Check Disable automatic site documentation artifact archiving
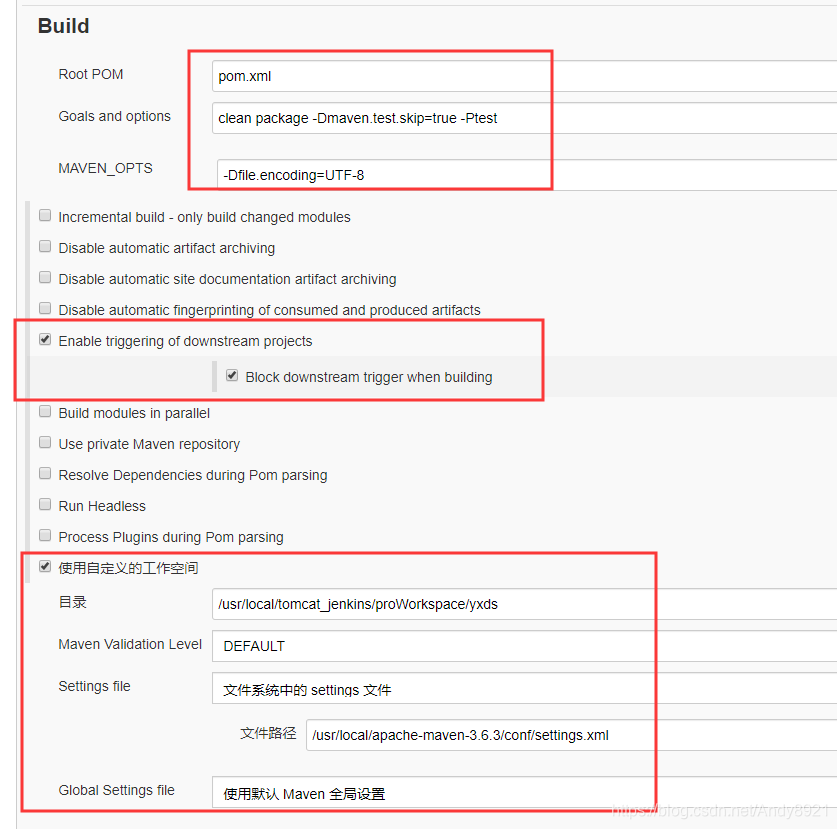 pos(45,278)
